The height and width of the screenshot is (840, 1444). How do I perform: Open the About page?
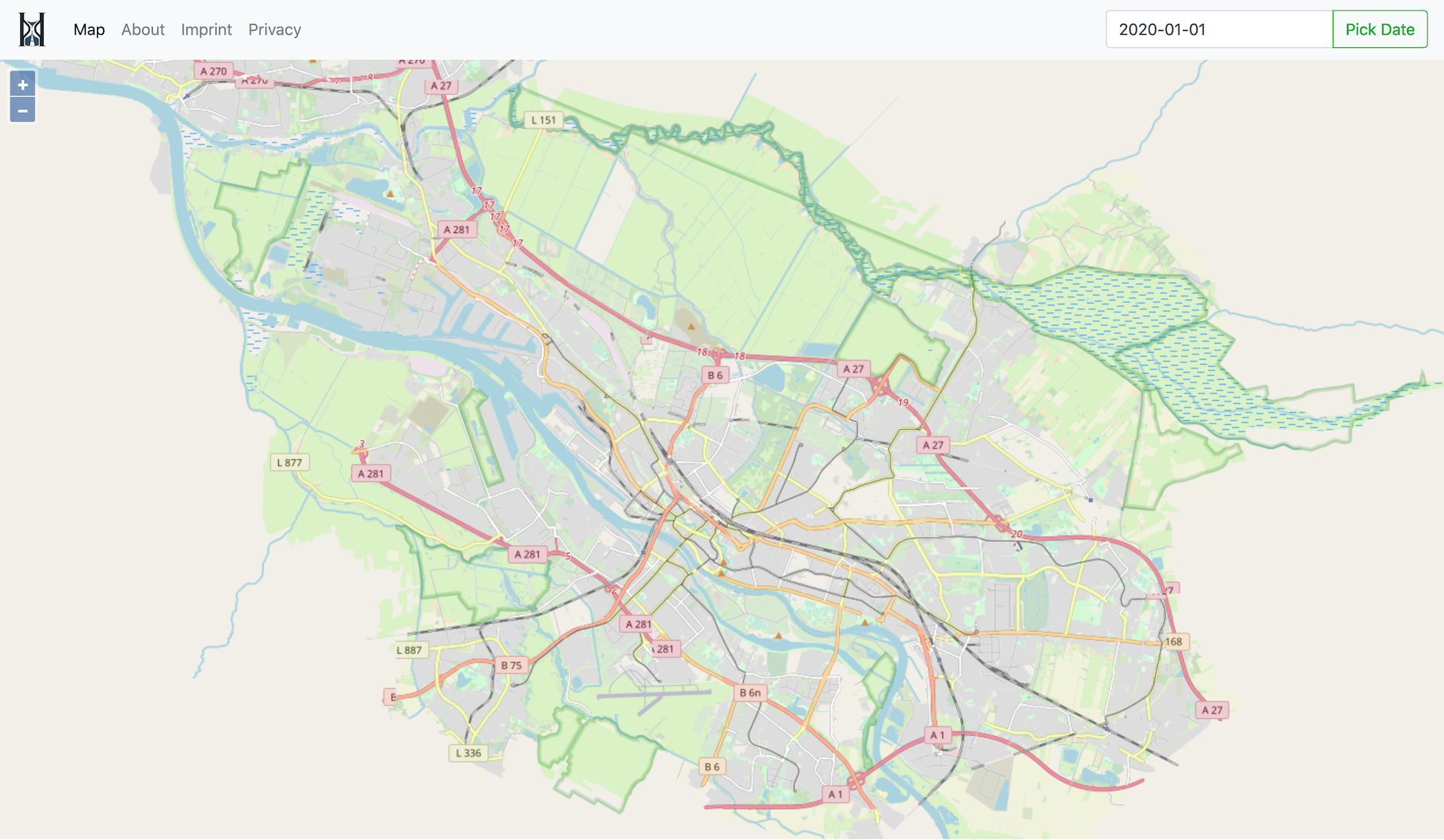pos(142,29)
